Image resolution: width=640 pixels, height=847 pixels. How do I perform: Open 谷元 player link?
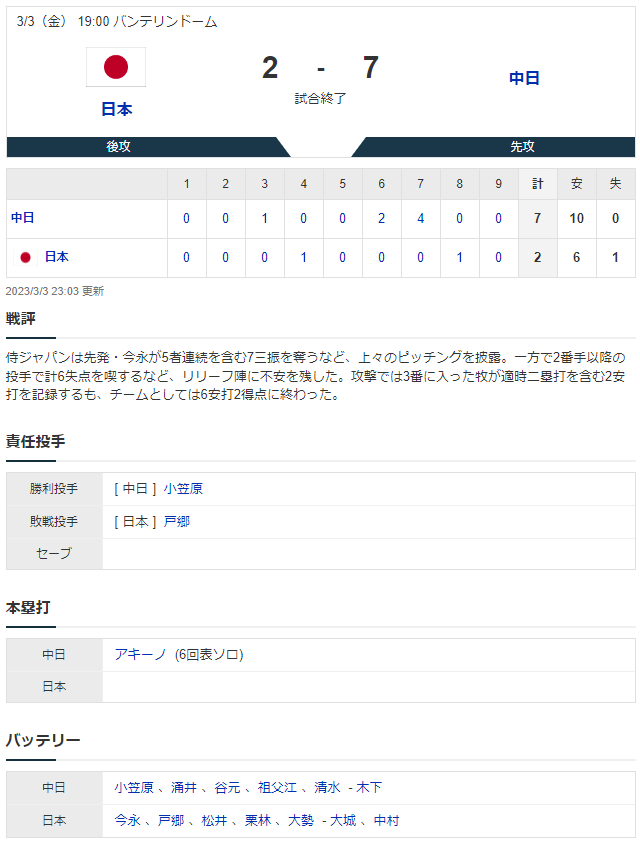click(x=227, y=788)
